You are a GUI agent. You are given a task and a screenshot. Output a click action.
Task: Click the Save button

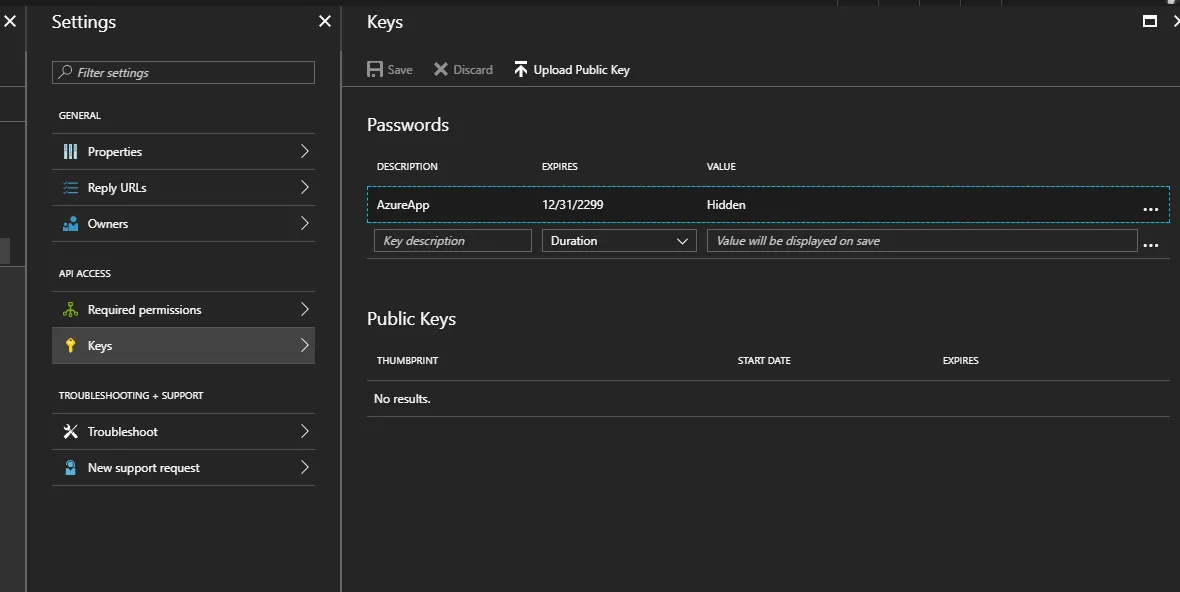390,70
